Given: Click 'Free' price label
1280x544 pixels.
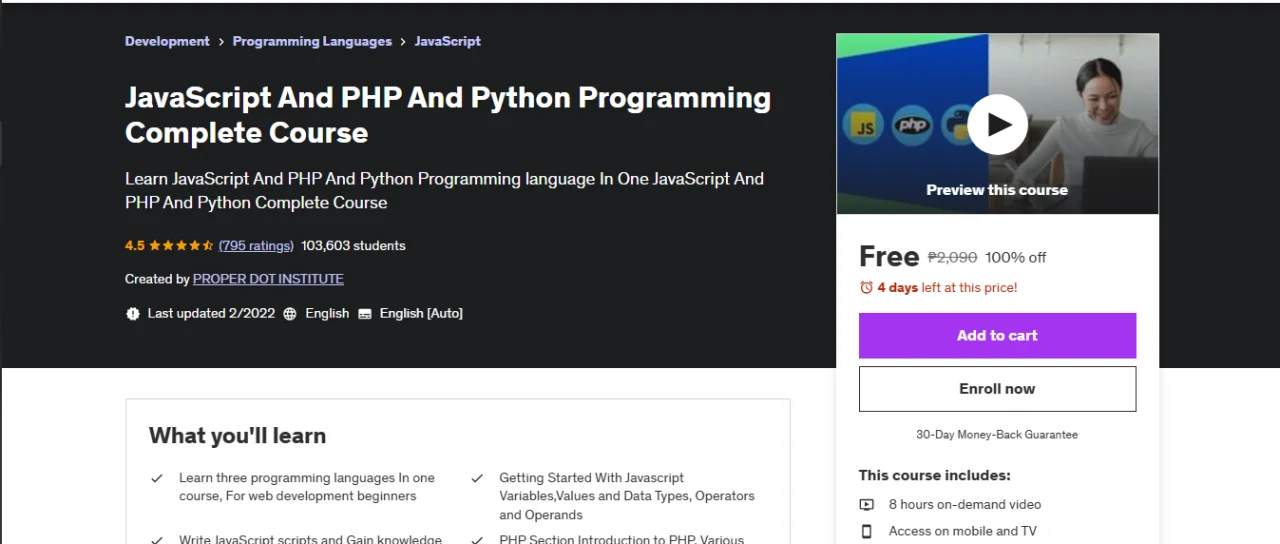Looking at the screenshot, I should 889,257.
